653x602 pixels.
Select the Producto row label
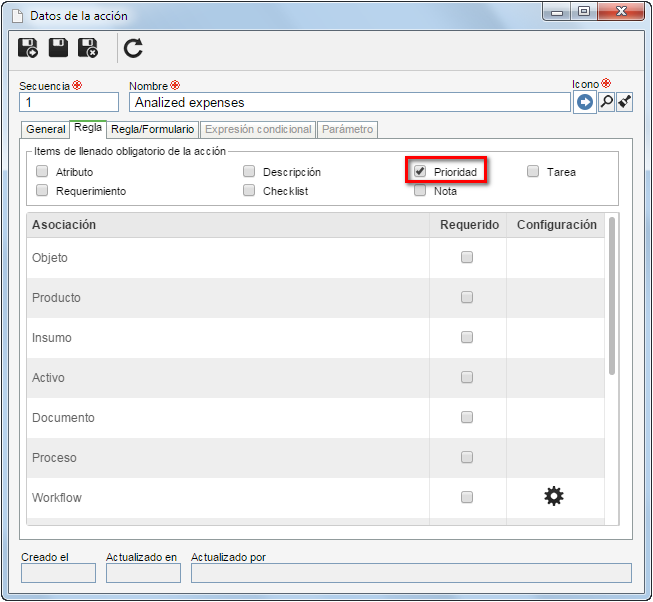(56, 298)
